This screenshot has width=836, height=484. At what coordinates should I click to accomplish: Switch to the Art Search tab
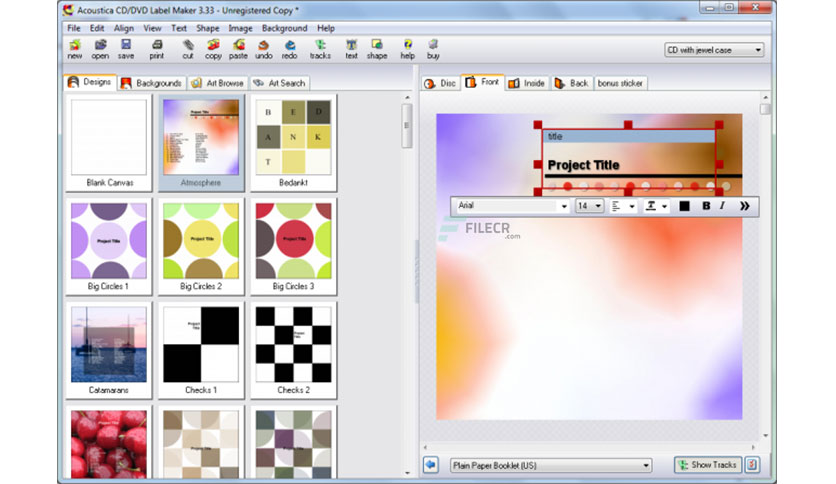click(279, 83)
